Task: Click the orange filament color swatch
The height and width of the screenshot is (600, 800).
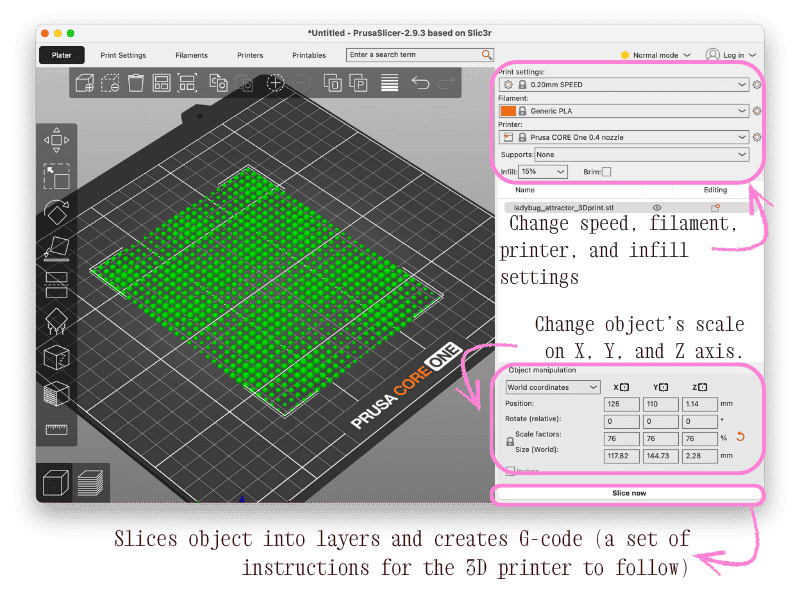Action: click(x=507, y=111)
